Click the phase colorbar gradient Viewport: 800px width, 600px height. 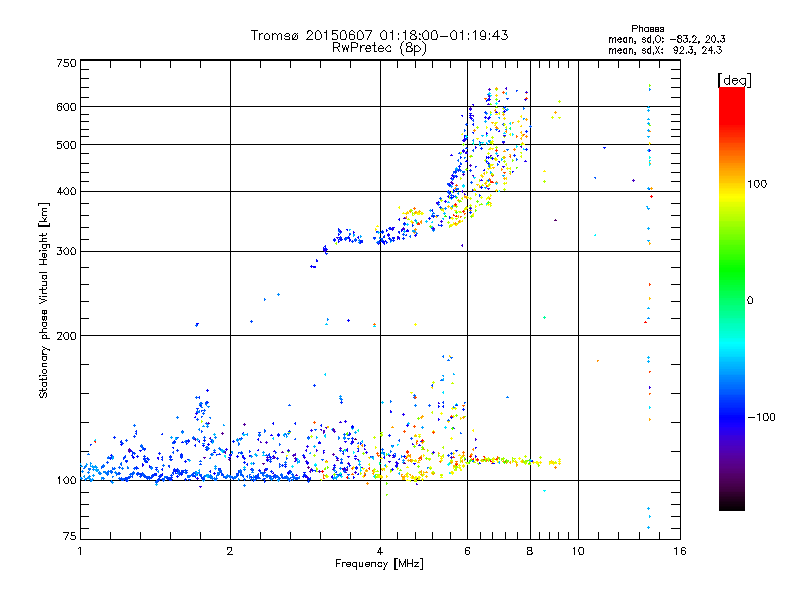(732, 299)
